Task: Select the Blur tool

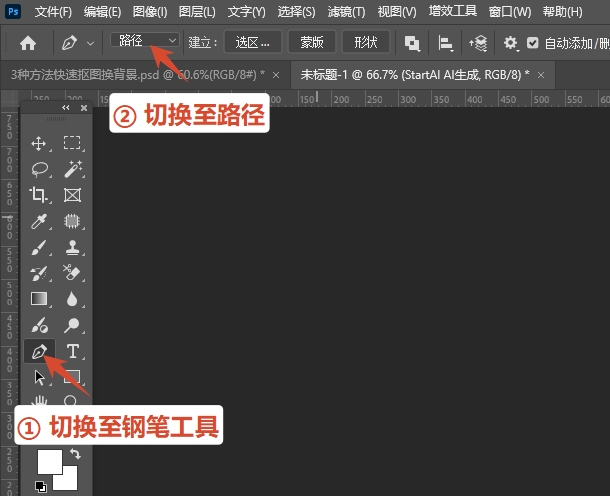Action: (x=72, y=299)
